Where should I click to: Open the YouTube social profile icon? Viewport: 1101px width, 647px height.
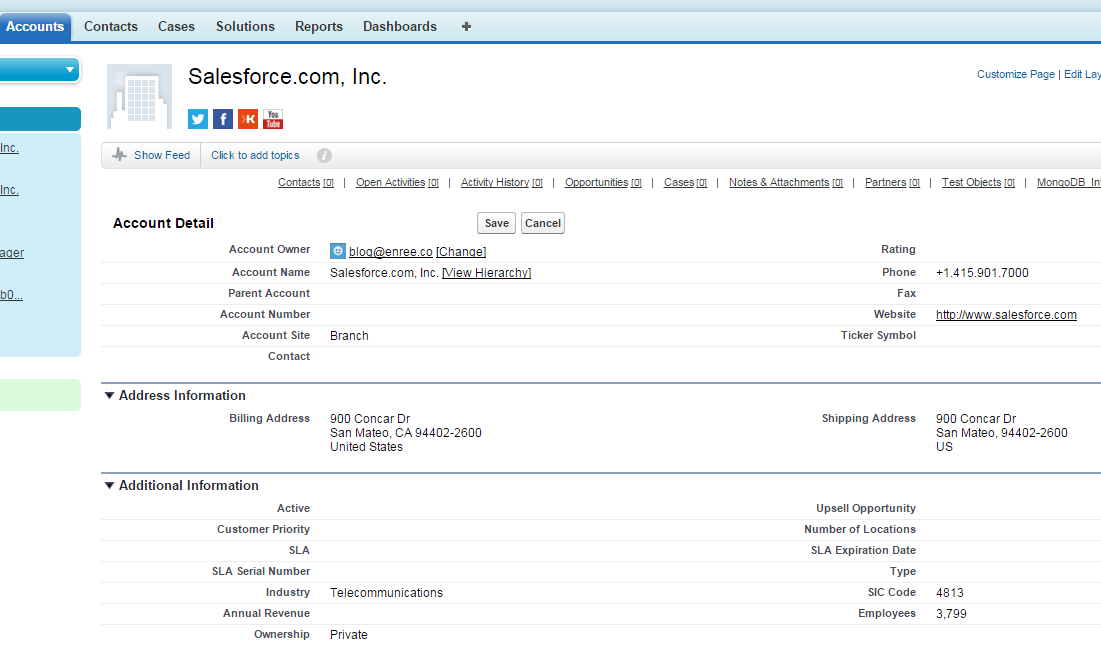coord(273,119)
